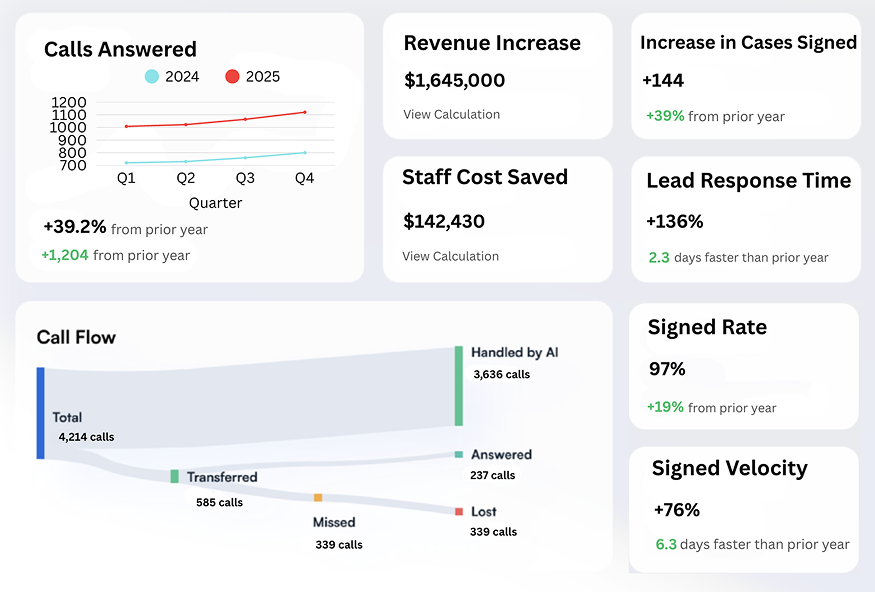This screenshot has height=593, width=875.
Task: Select the green Transferred node marker
Action: [x=176, y=477]
